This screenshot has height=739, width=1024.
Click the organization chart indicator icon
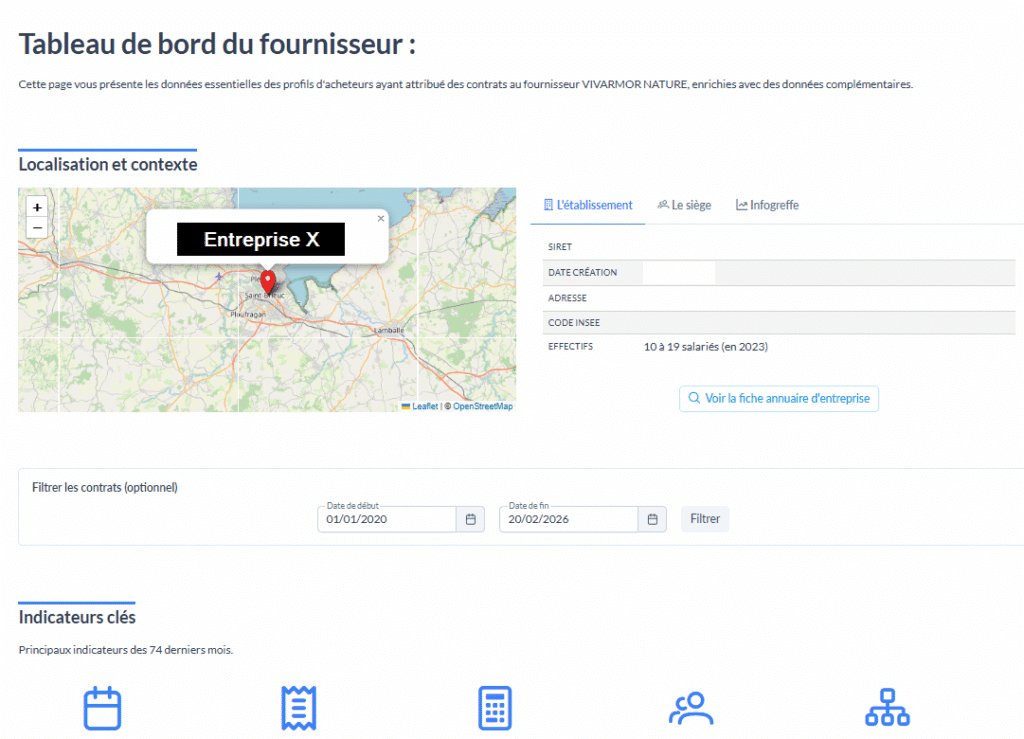point(887,708)
